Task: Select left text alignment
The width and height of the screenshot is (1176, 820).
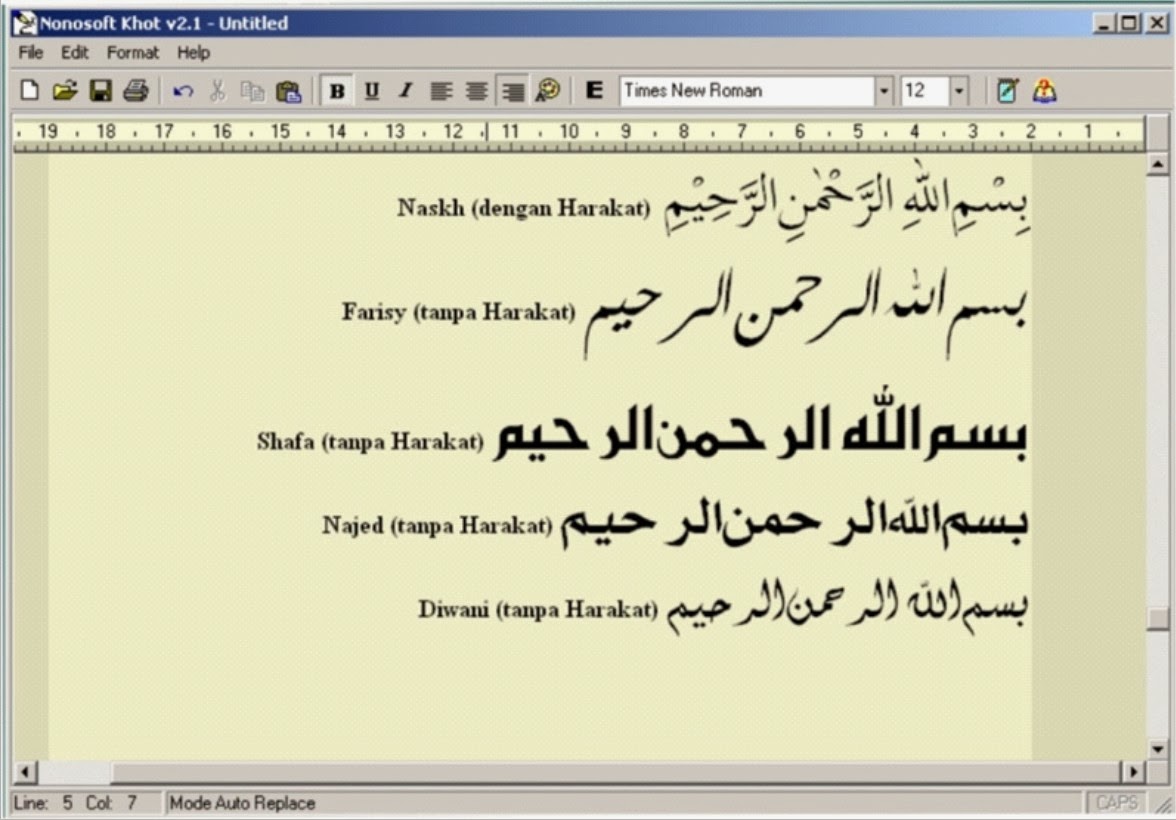Action: (439, 90)
